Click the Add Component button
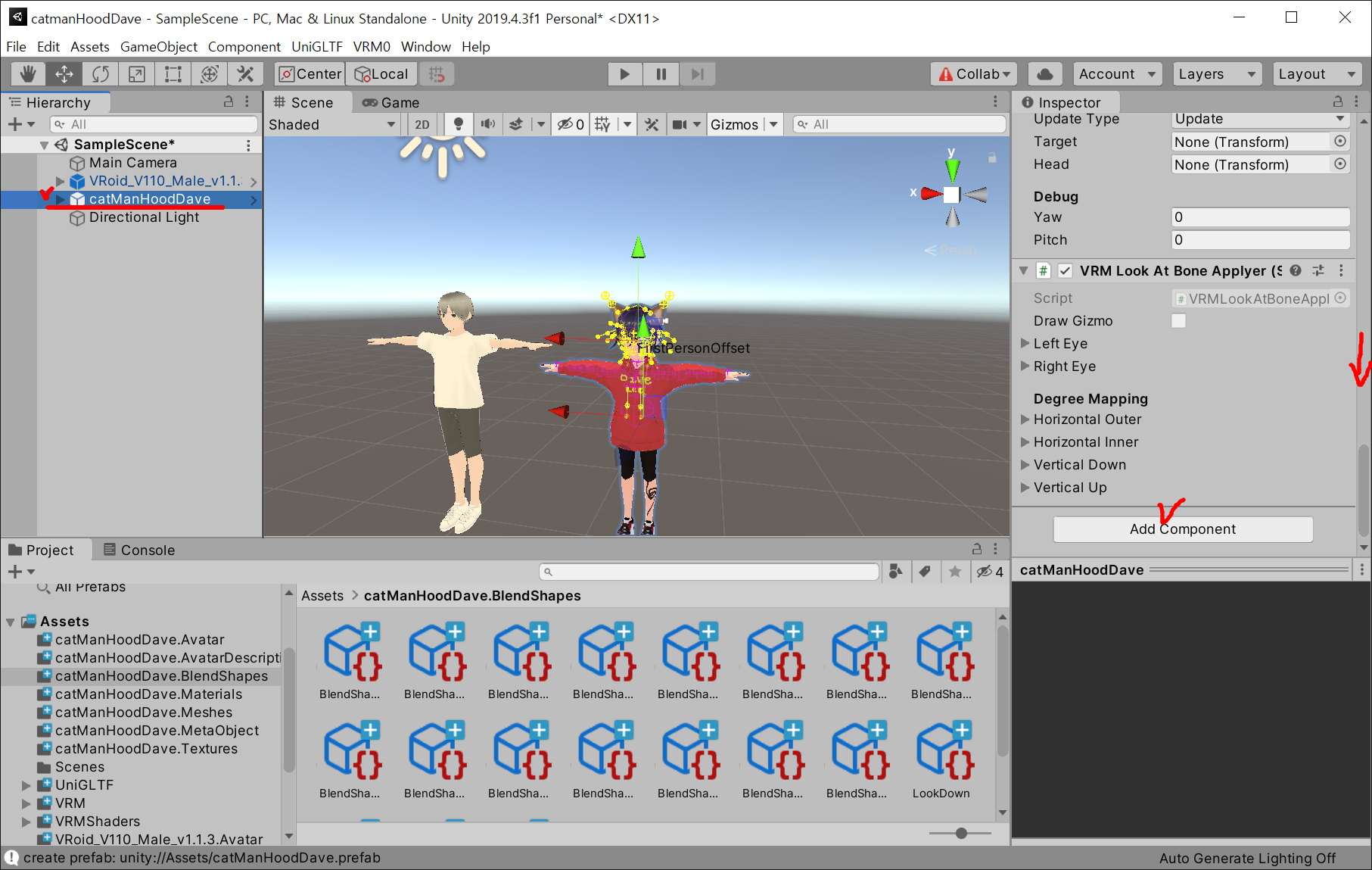 click(1183, 529)
